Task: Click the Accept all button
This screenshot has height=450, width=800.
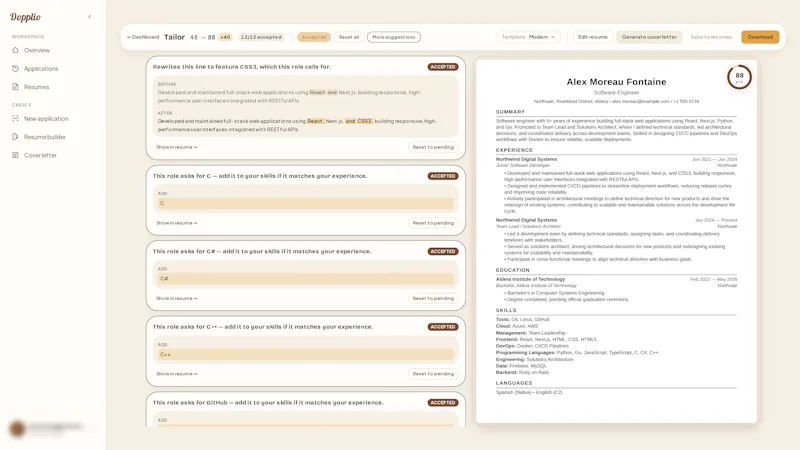Action: tap(314, 37)
